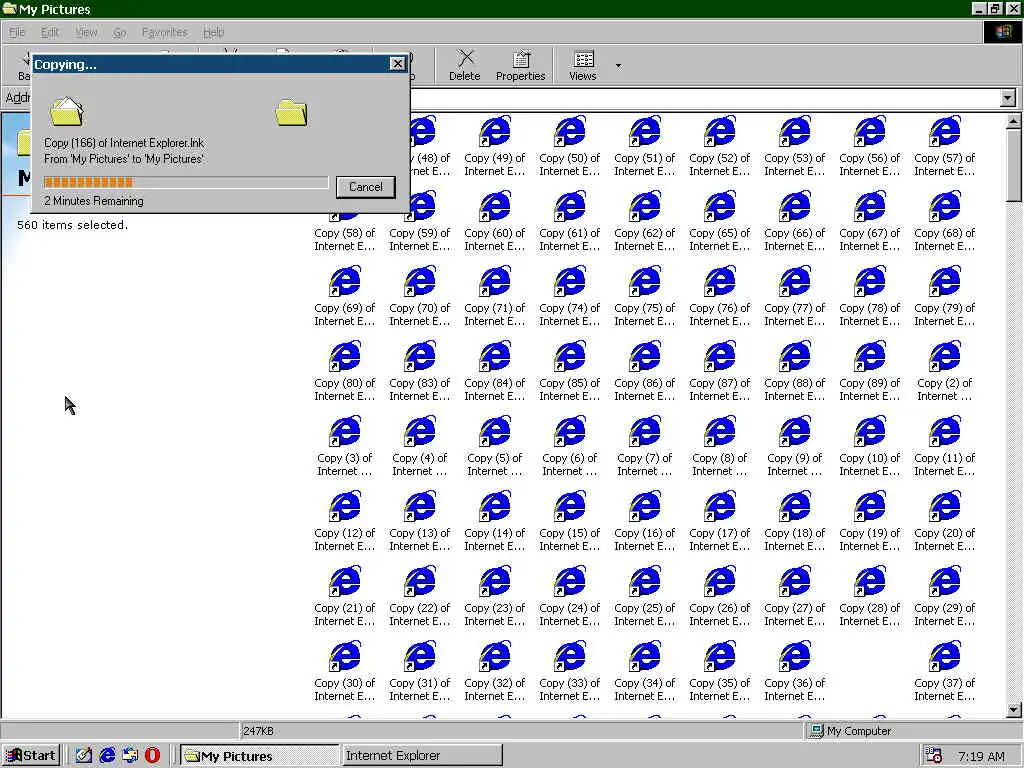The image size is (1024, 768).
Task: Click My Computer in status bar
Action: (850, 731)
